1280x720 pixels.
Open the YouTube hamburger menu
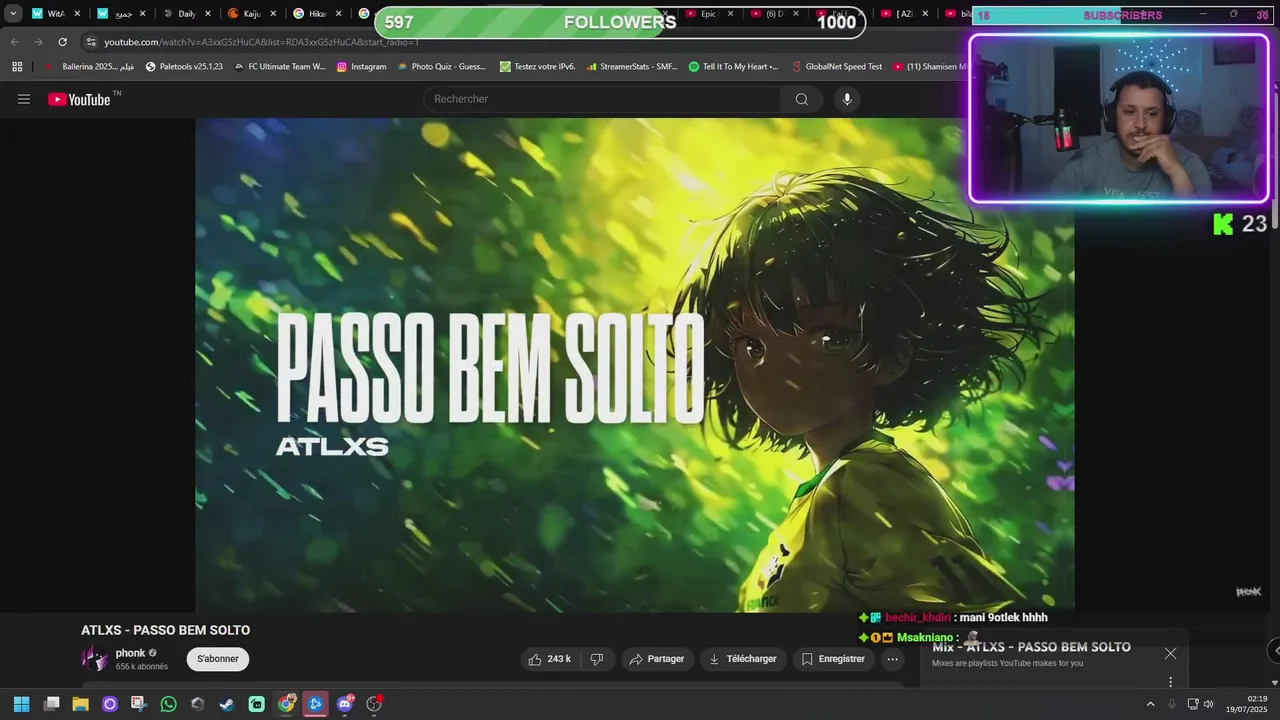tap(24, 99)
